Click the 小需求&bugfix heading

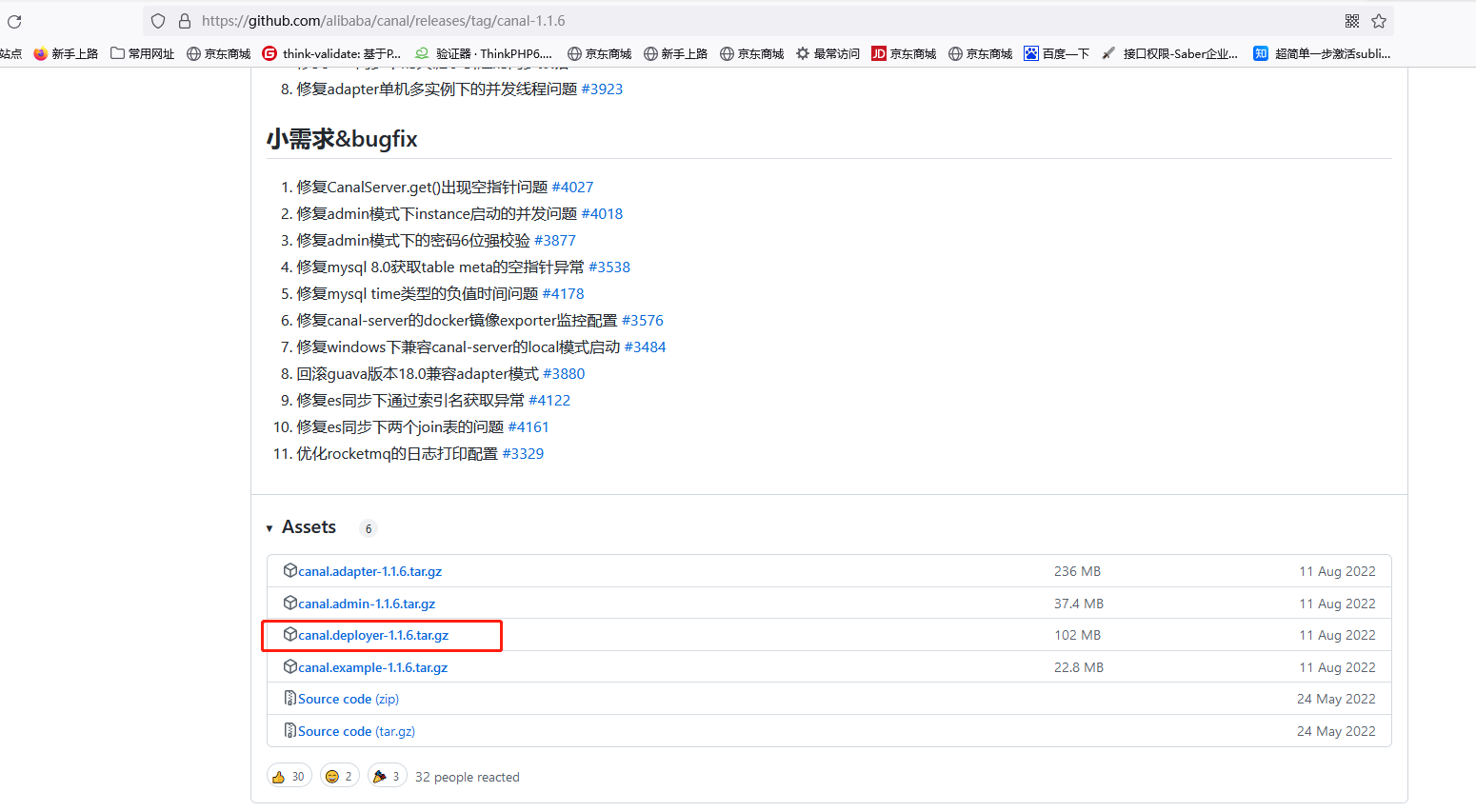click(342, 139)
